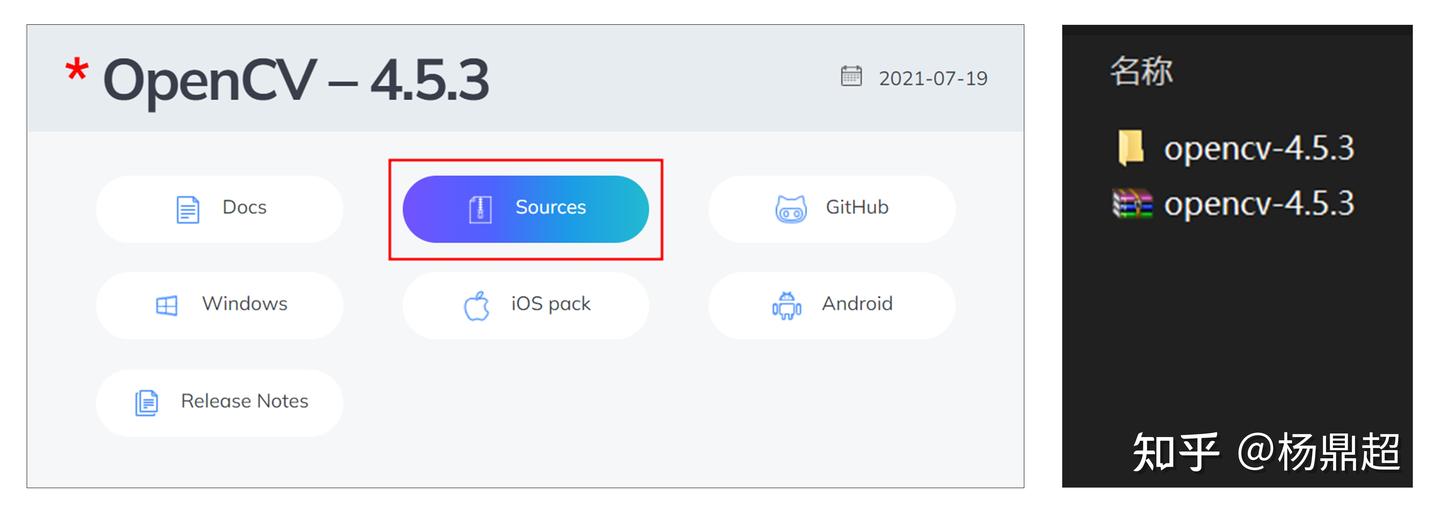Image resolution: width=1440 pixels, height=513 pixels.
Task: Select the opencv-4.5.3 WinRAR archive icon
Action: pos(1132,204)
